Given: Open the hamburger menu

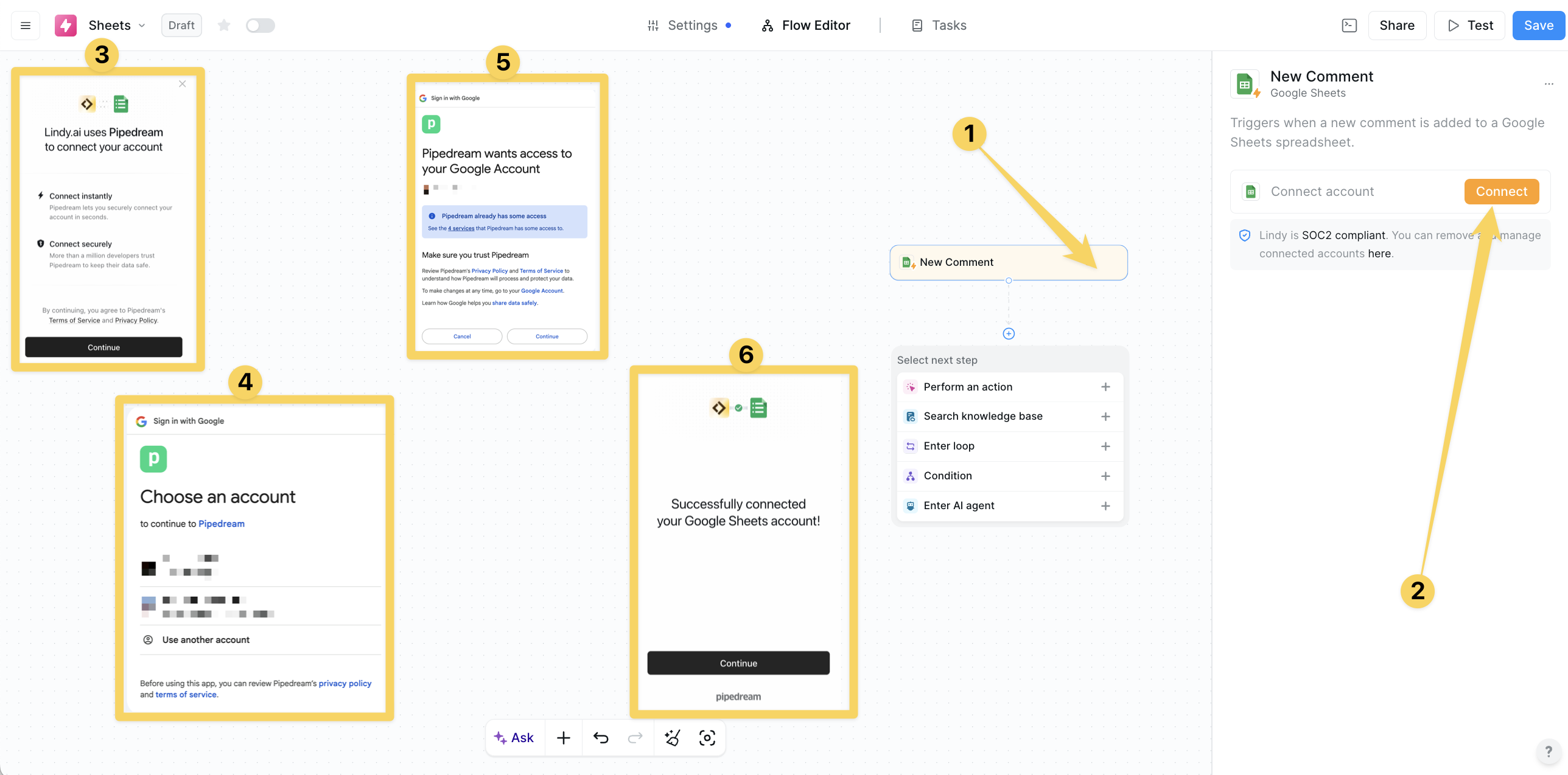Looking at the screenshot, I should 26,26.
